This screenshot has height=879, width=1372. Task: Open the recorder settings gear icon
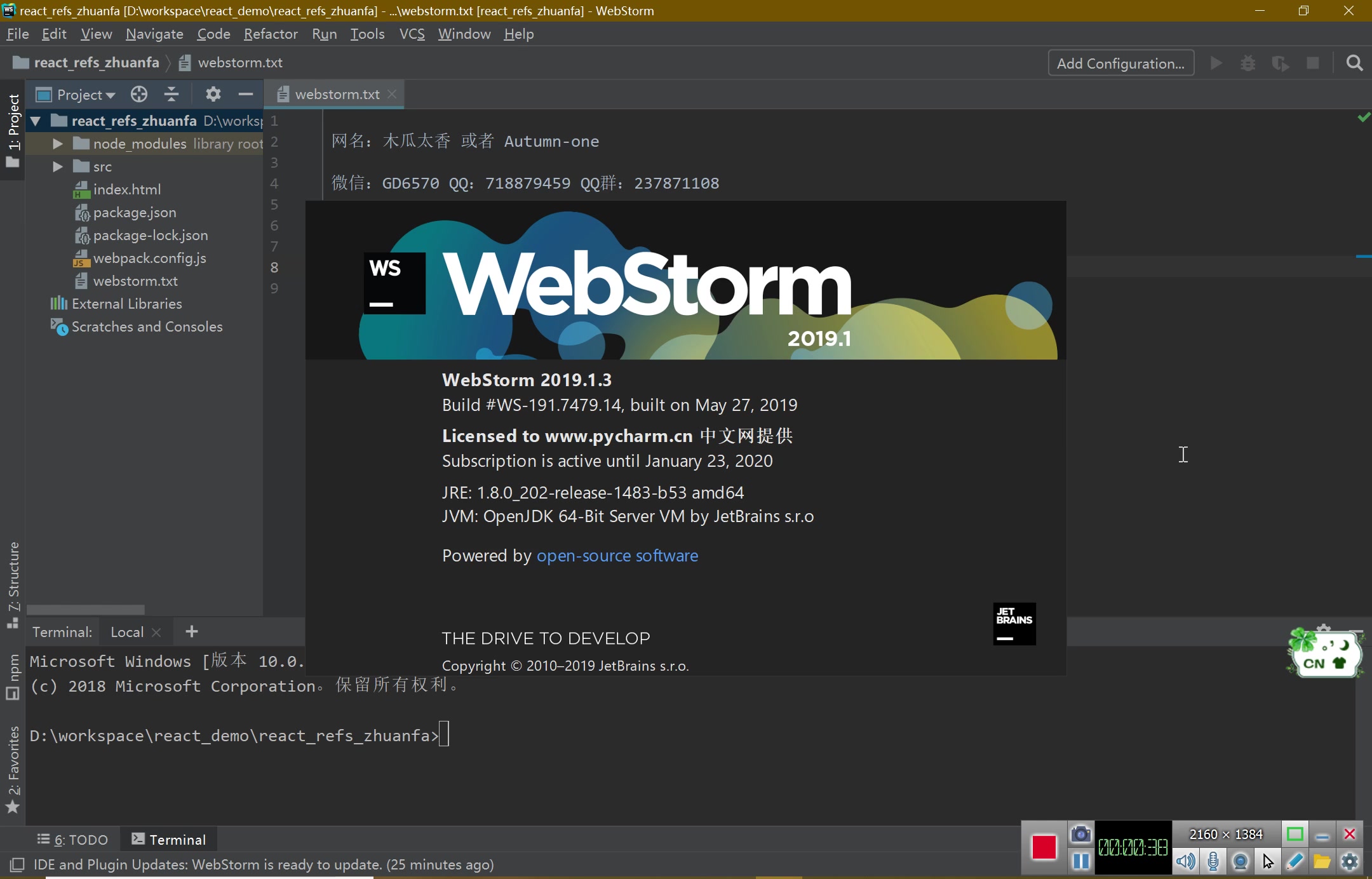tap(1350, 861)
